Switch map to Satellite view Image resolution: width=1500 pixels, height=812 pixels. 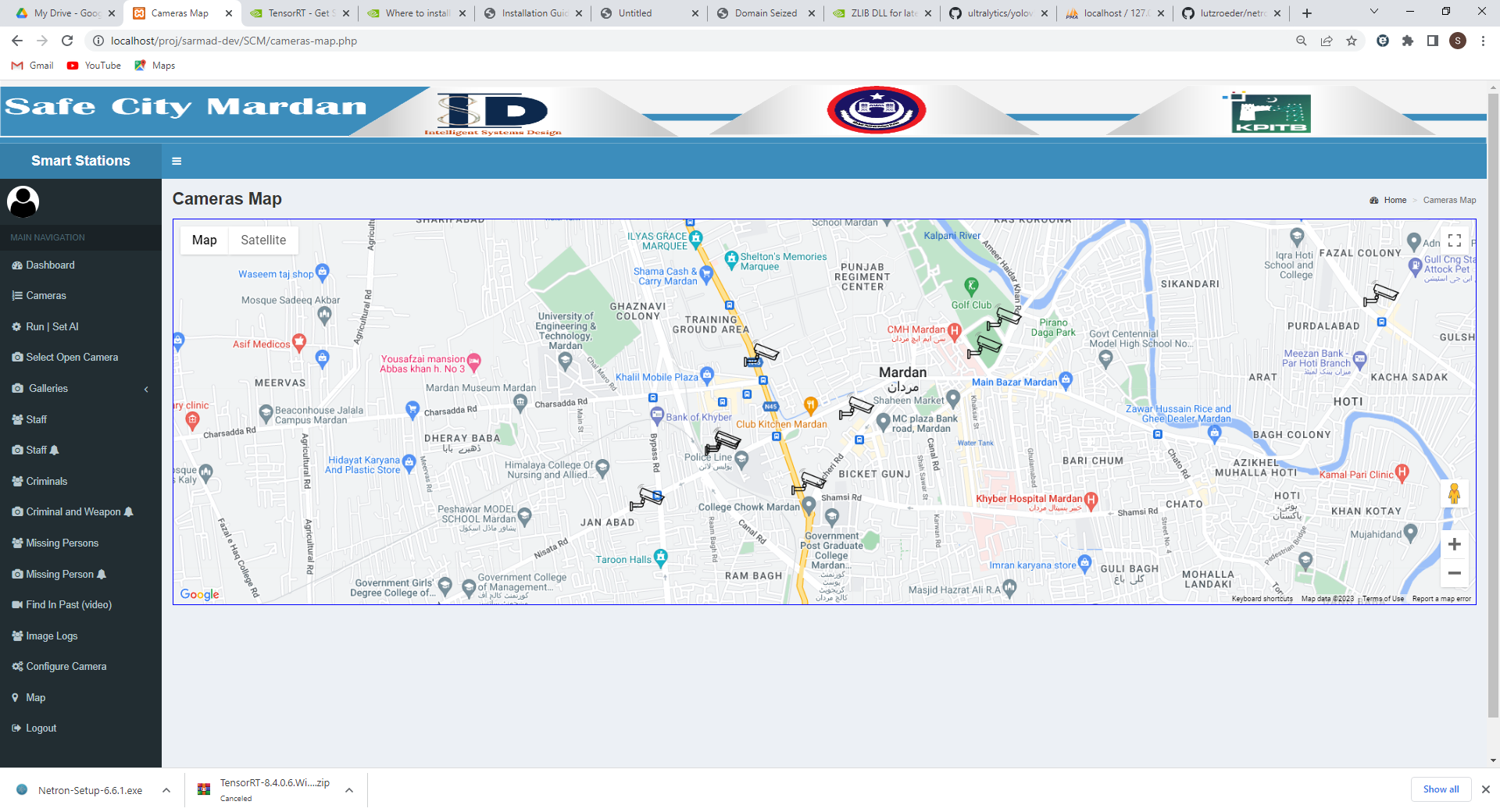click(x=263, y=240)
